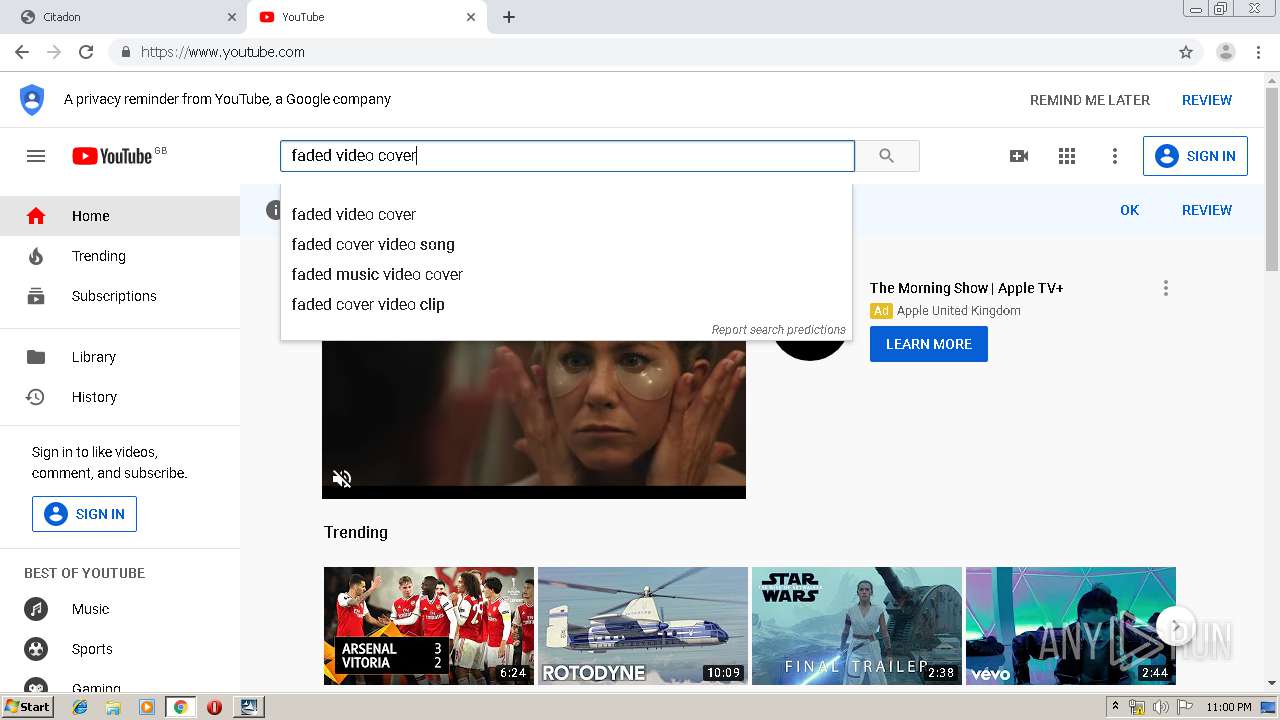The image size is (1280, 720).
Task: Click the header SIGN IN button
Action: coord(1195,156)
